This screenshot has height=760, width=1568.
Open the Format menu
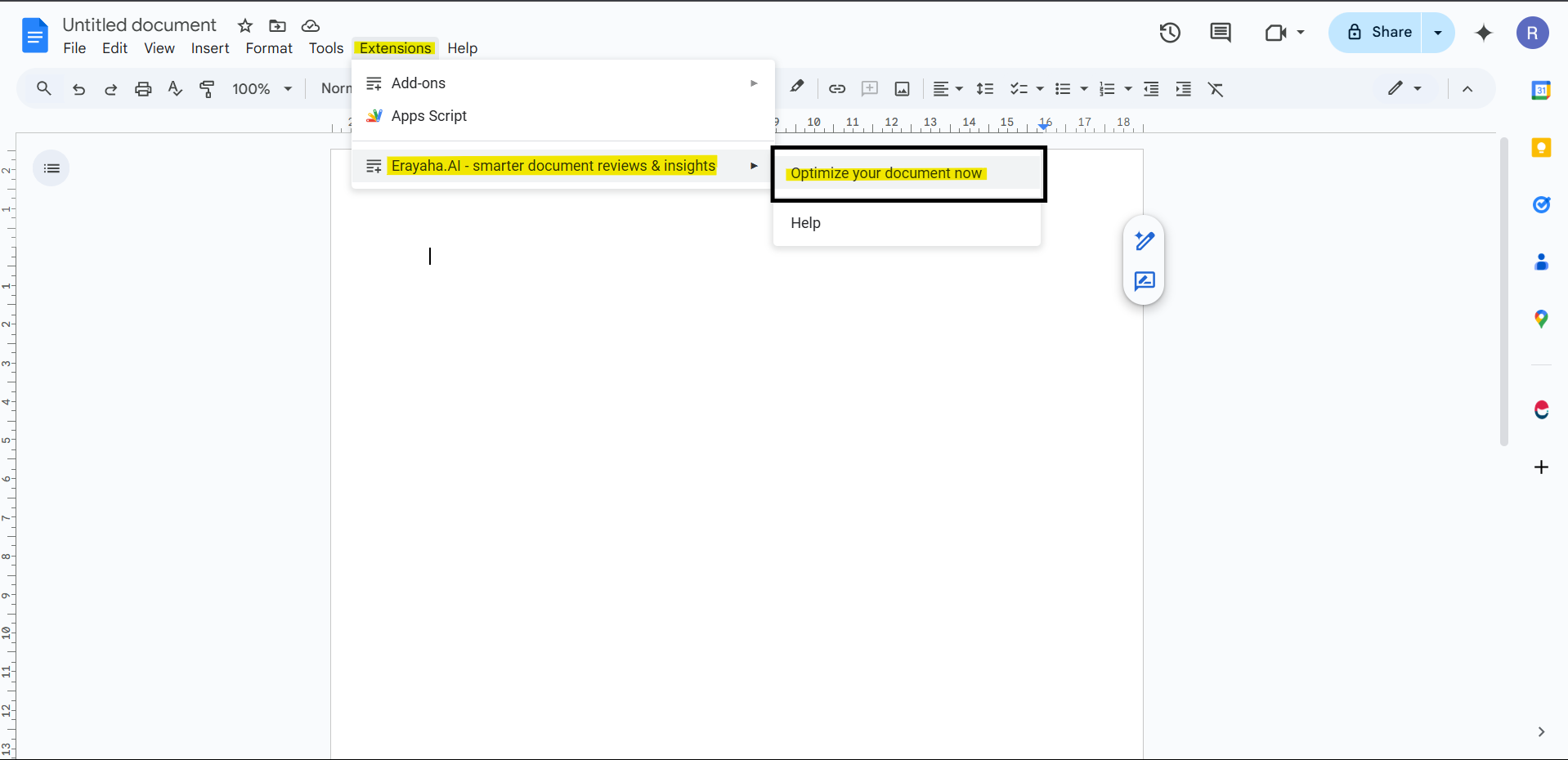tap(269, 48)
